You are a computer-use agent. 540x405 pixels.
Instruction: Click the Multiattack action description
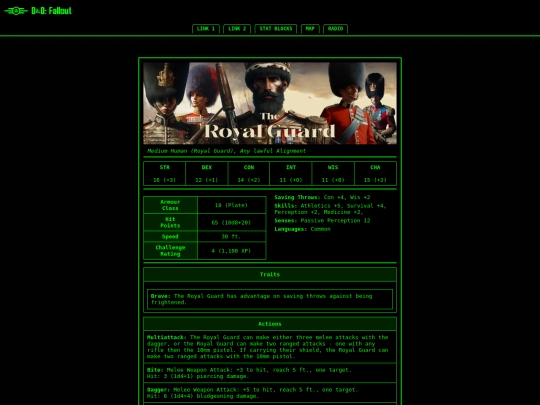270,347
